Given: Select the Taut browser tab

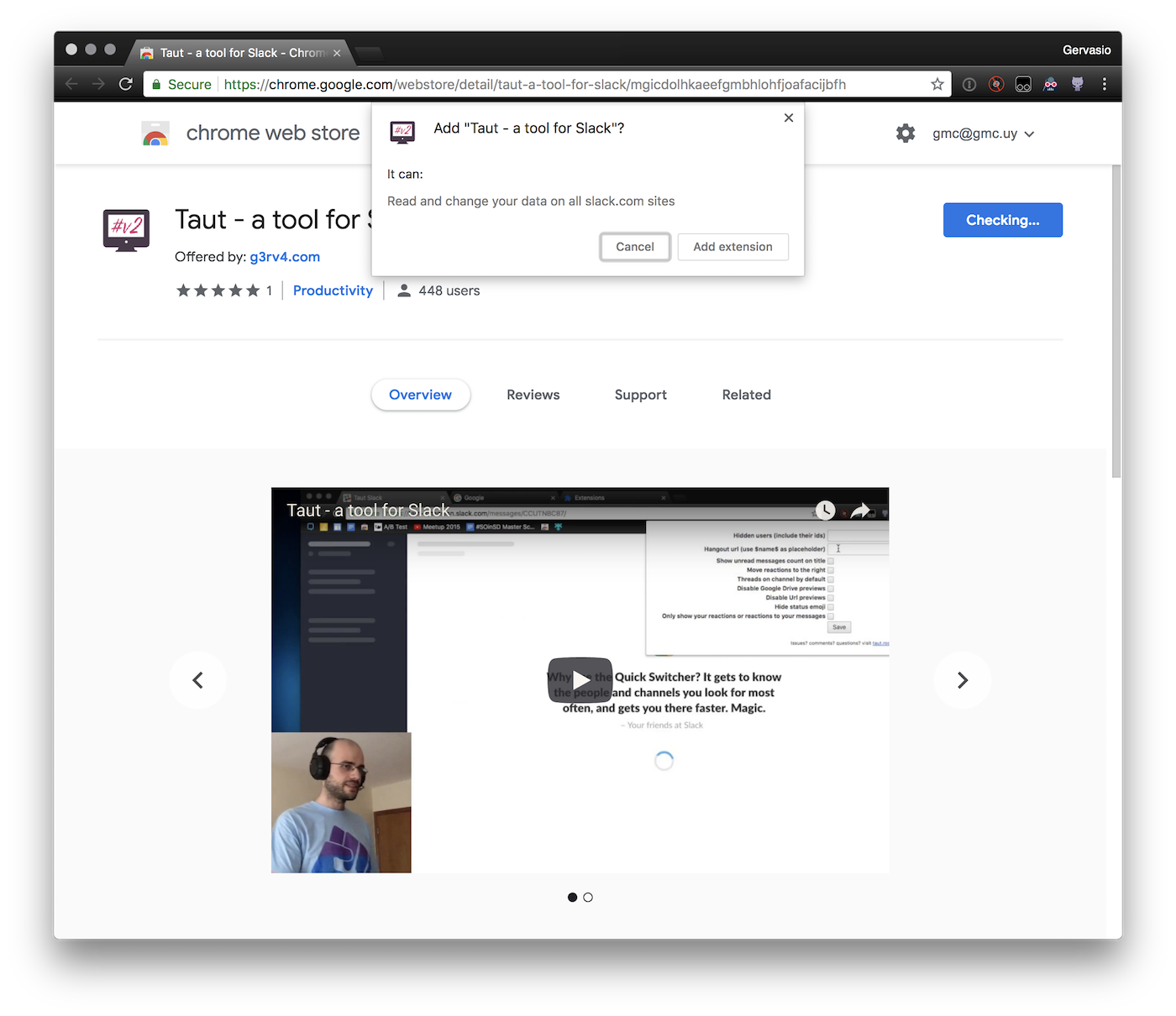Looking at the screenshot, I should pyautogui.click(x=239, y=53).
